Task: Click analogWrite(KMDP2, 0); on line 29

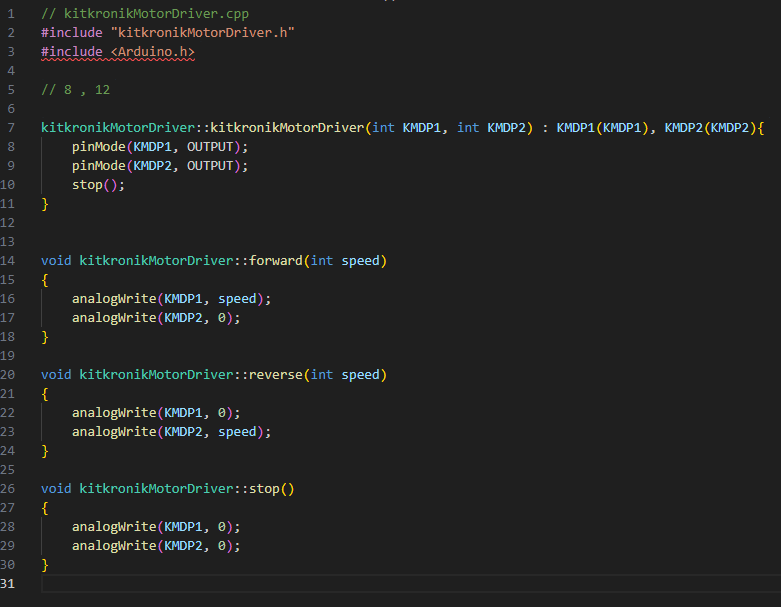Action: coord(156,546)
